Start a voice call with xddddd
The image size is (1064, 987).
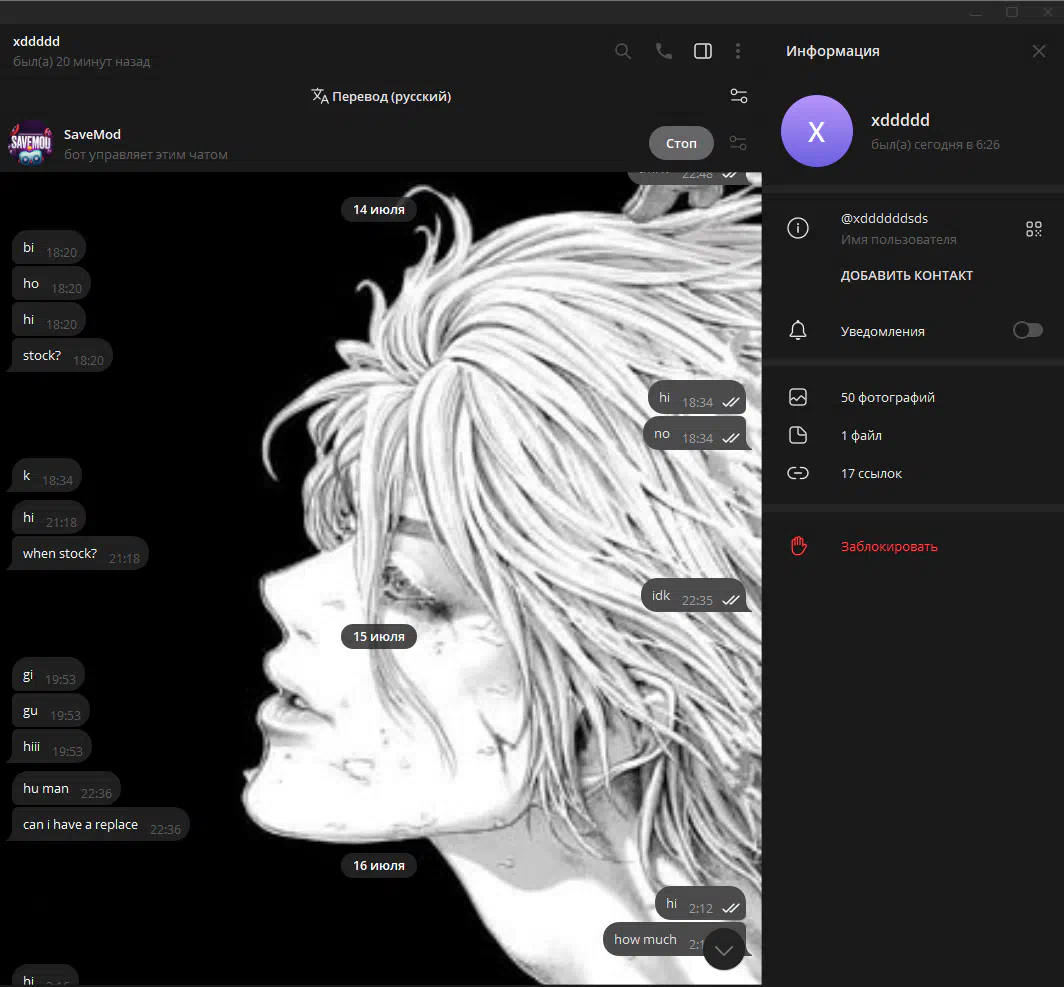(x=664, y=51)
